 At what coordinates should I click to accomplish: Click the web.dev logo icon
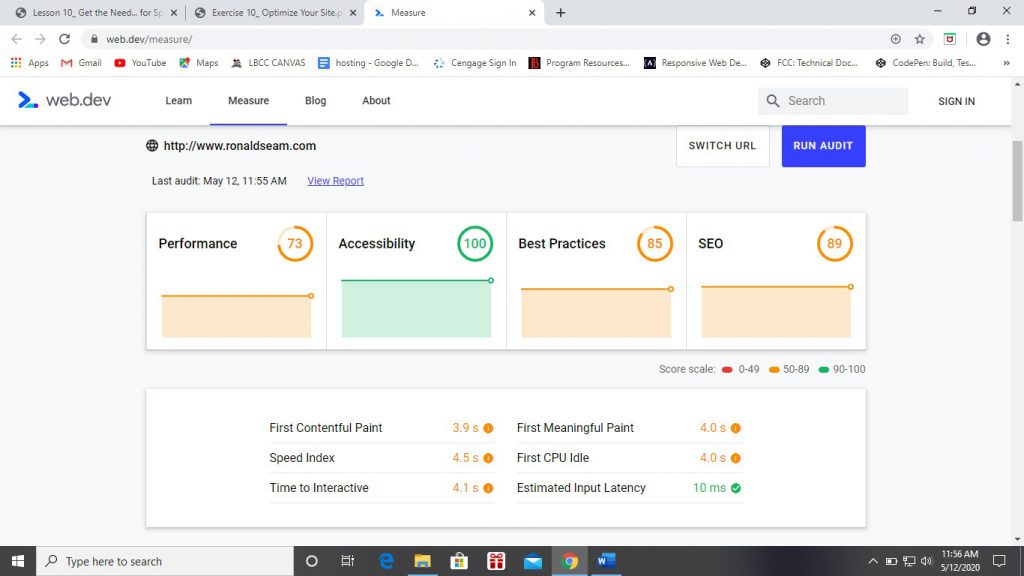(28, 100)
